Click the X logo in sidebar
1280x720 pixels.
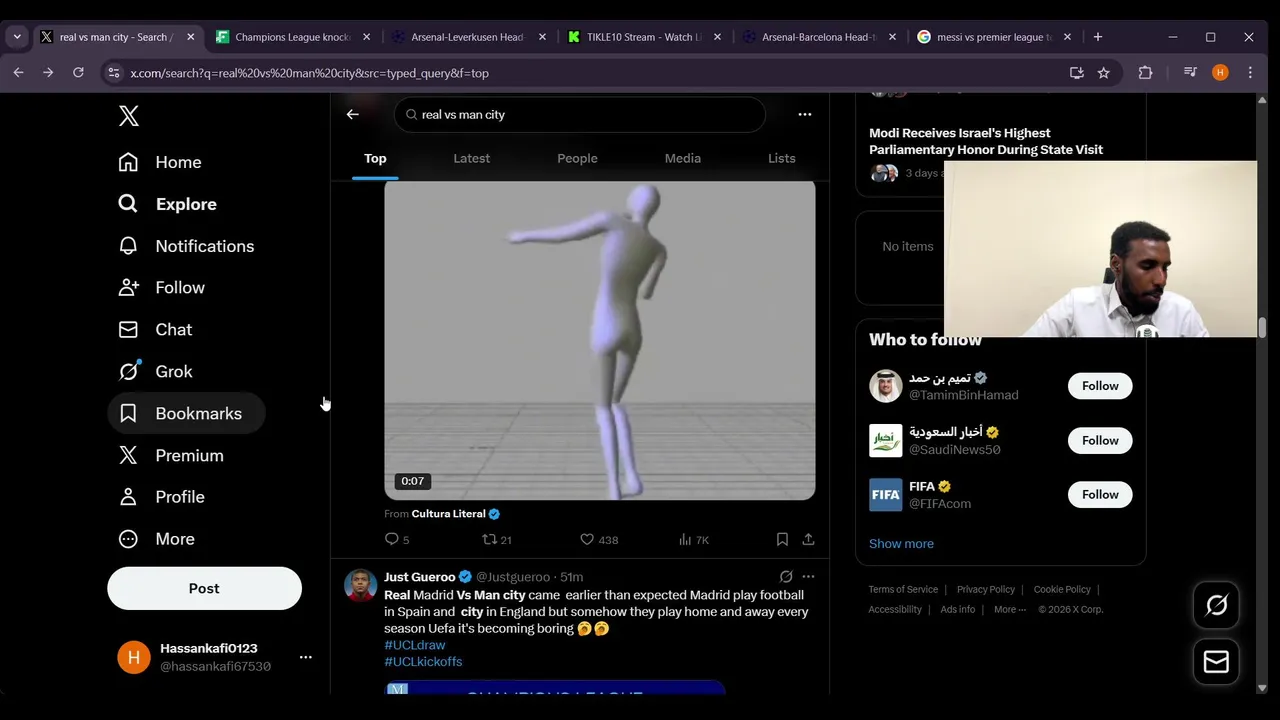pos(129,116)
